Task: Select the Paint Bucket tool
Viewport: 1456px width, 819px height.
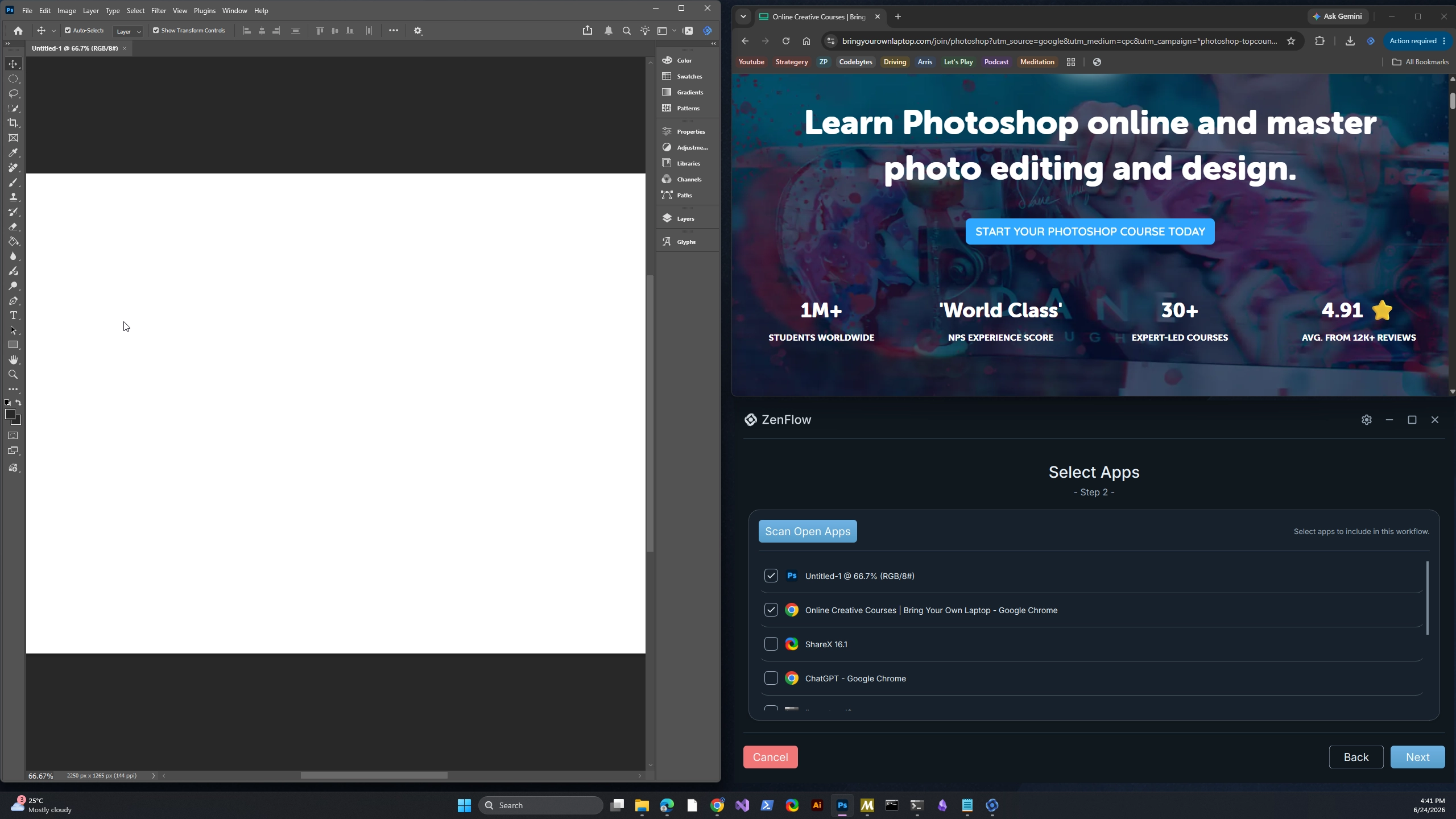Action: [x=13, y=241]
